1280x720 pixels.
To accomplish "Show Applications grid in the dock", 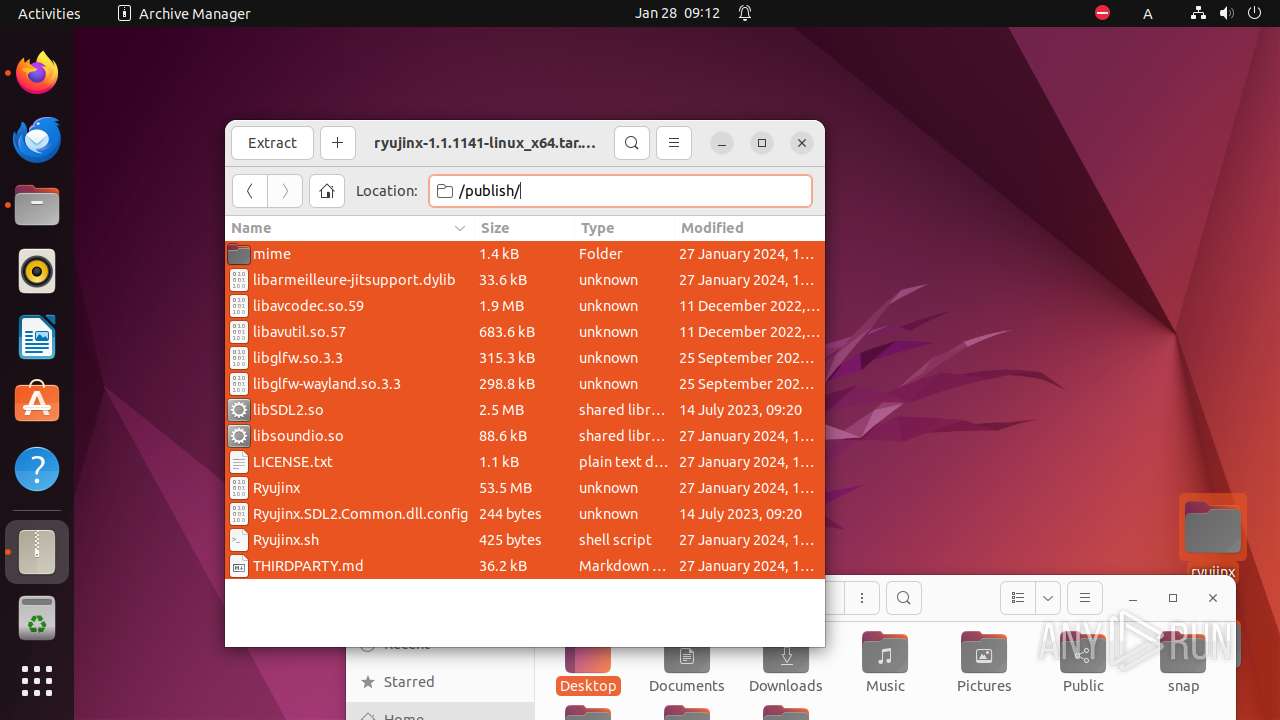I will click(x=37, y=681).
